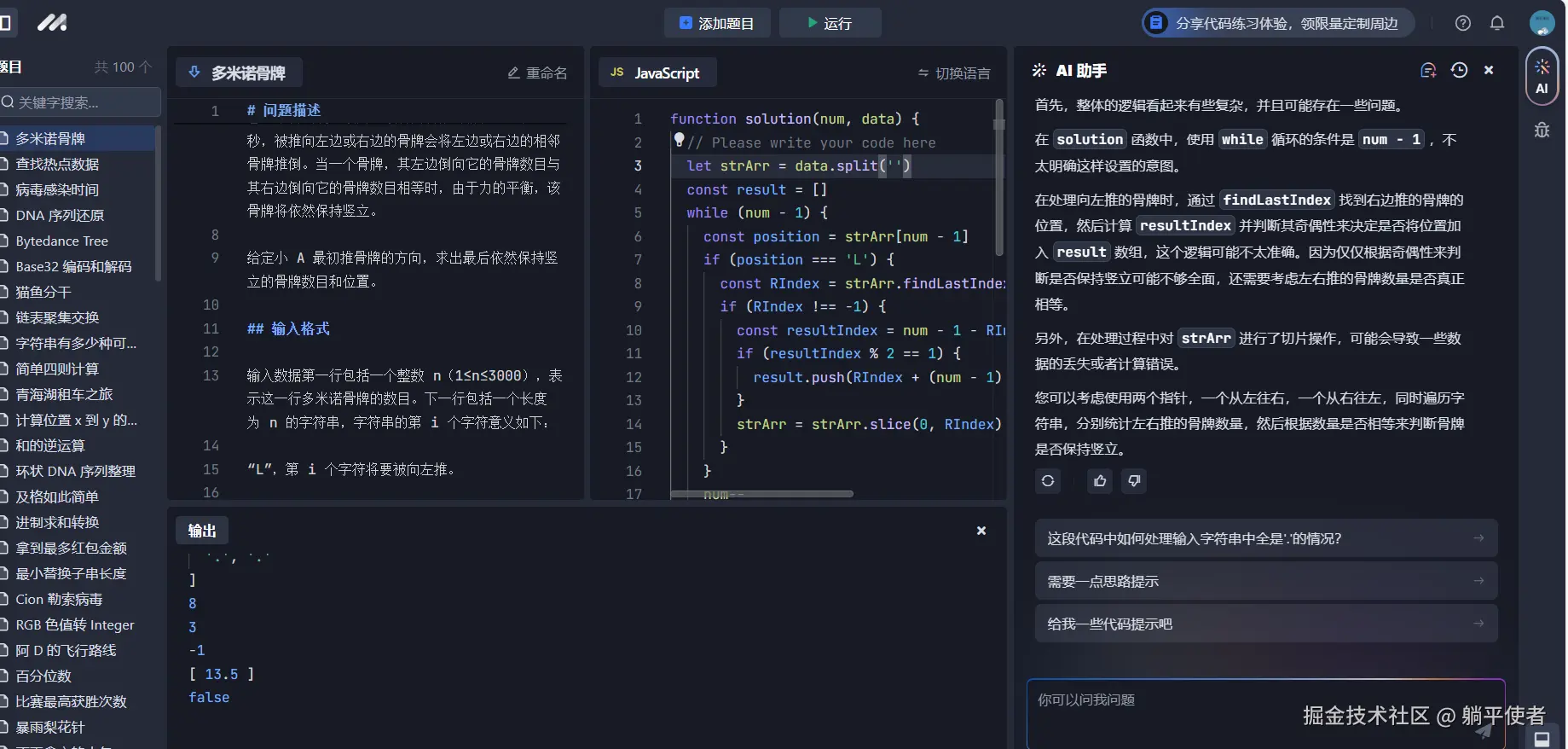Click the 输出 output tab
The image size is (1568, 749).
pyautogui.click(x=202, y=531)
